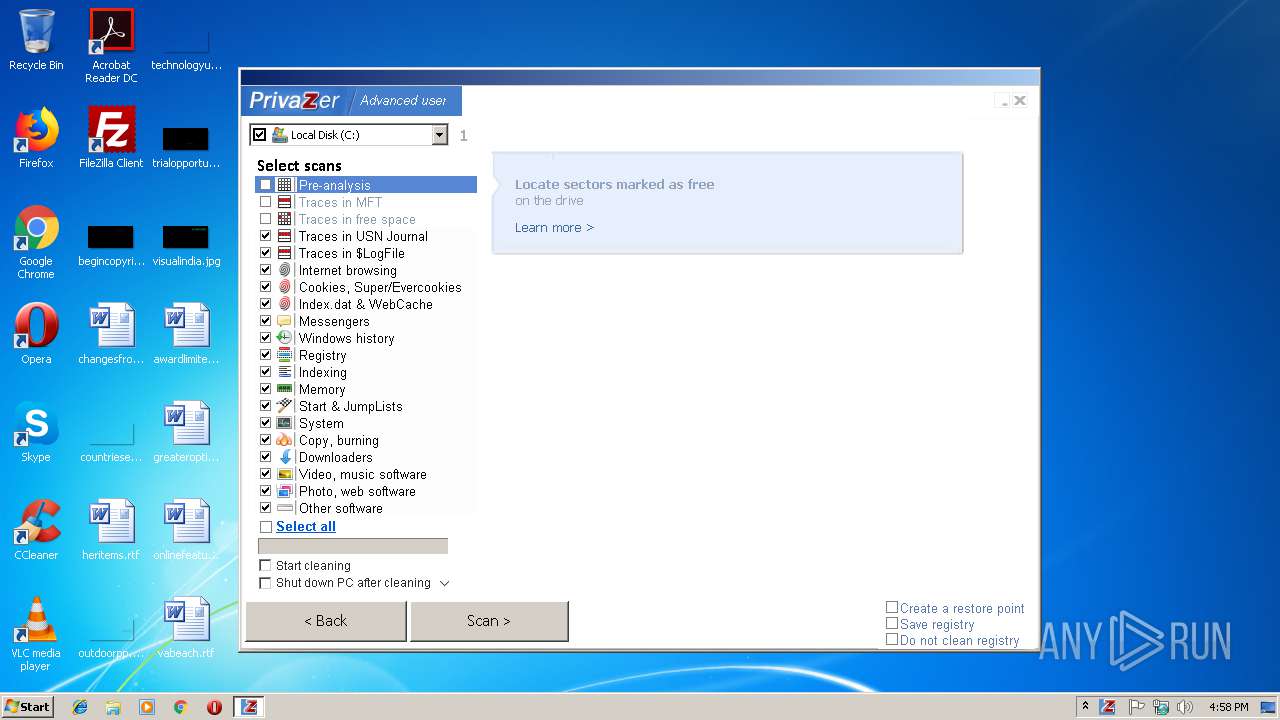
Task: Click the Scan button
Action: [489, 621]
